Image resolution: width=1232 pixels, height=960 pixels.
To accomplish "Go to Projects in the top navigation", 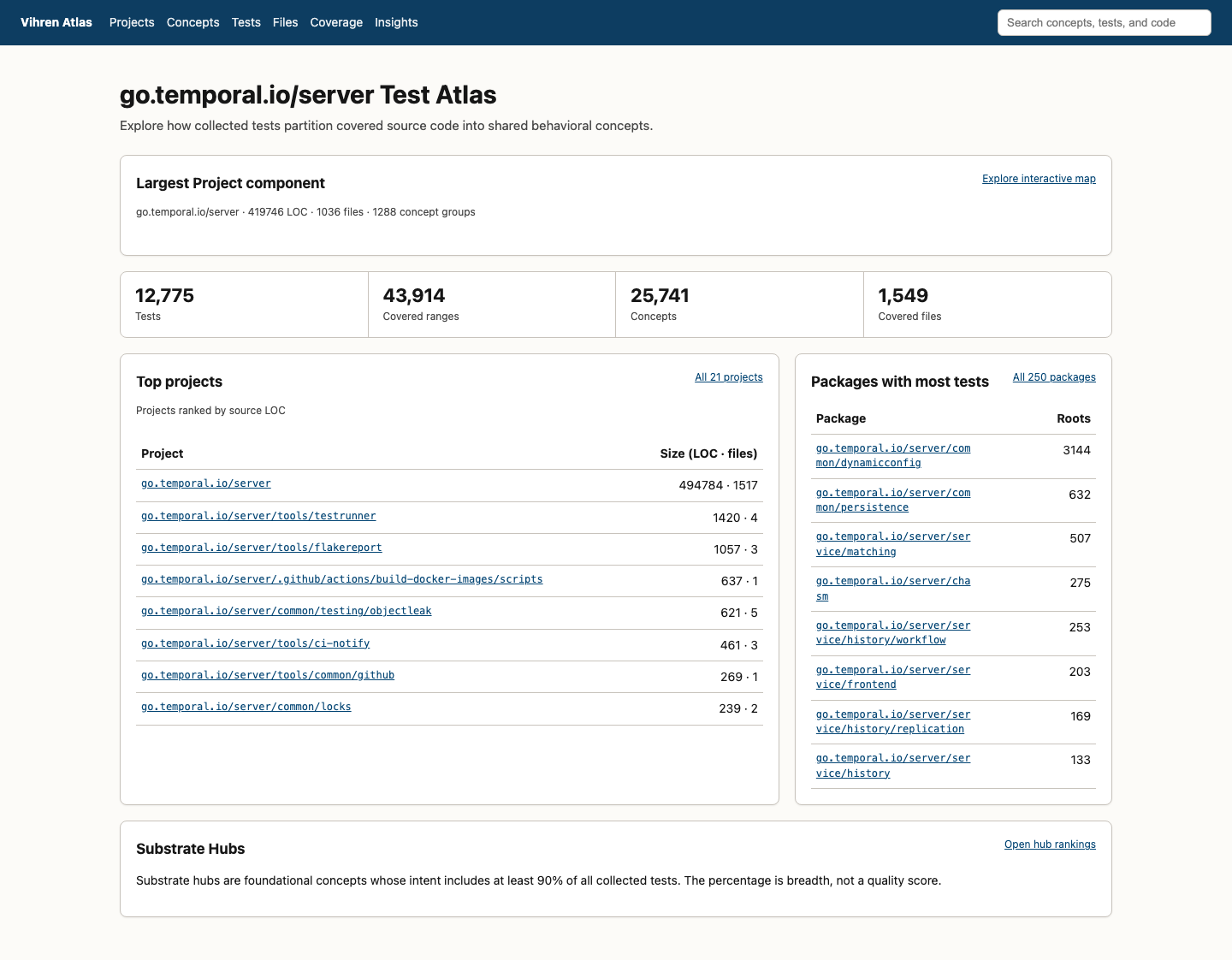I will pos(132,22).
